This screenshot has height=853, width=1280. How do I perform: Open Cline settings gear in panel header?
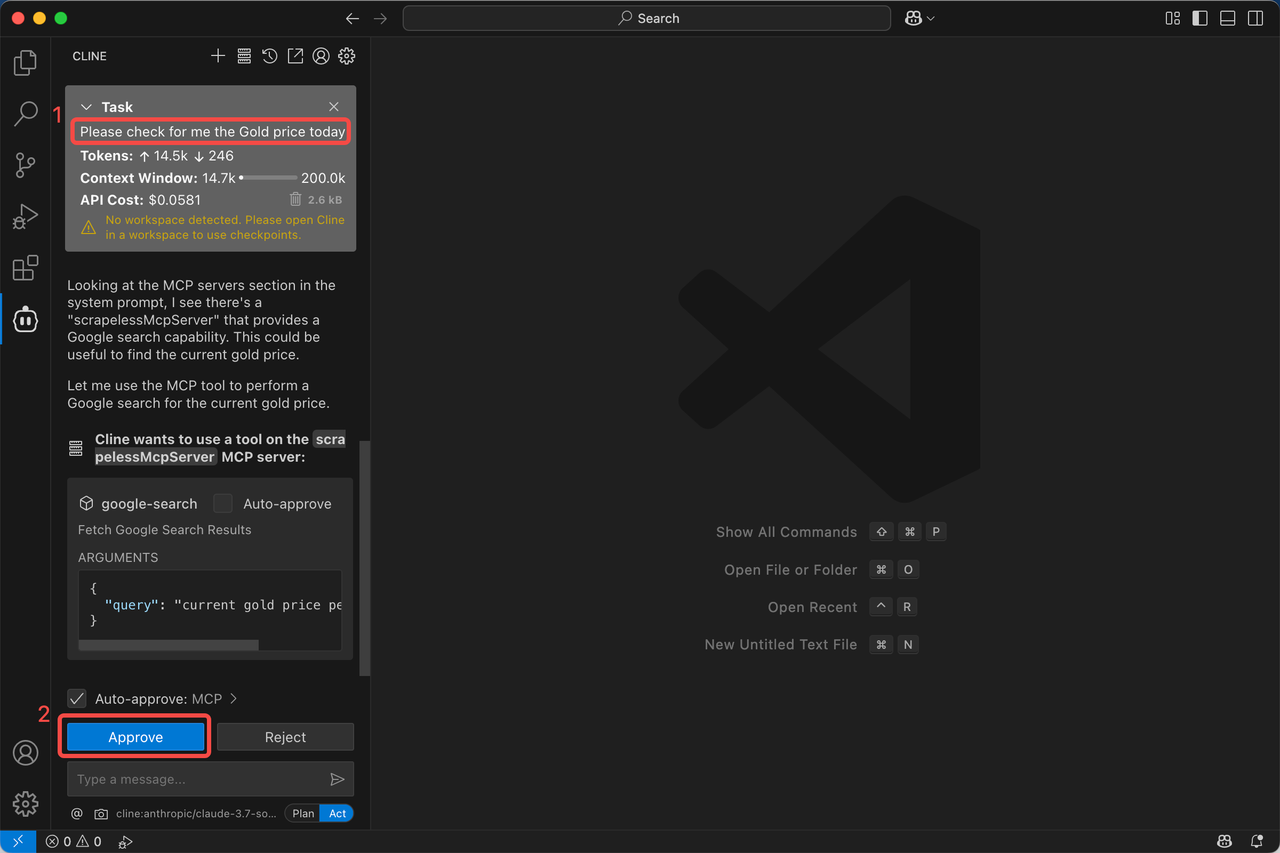point(347,56)
